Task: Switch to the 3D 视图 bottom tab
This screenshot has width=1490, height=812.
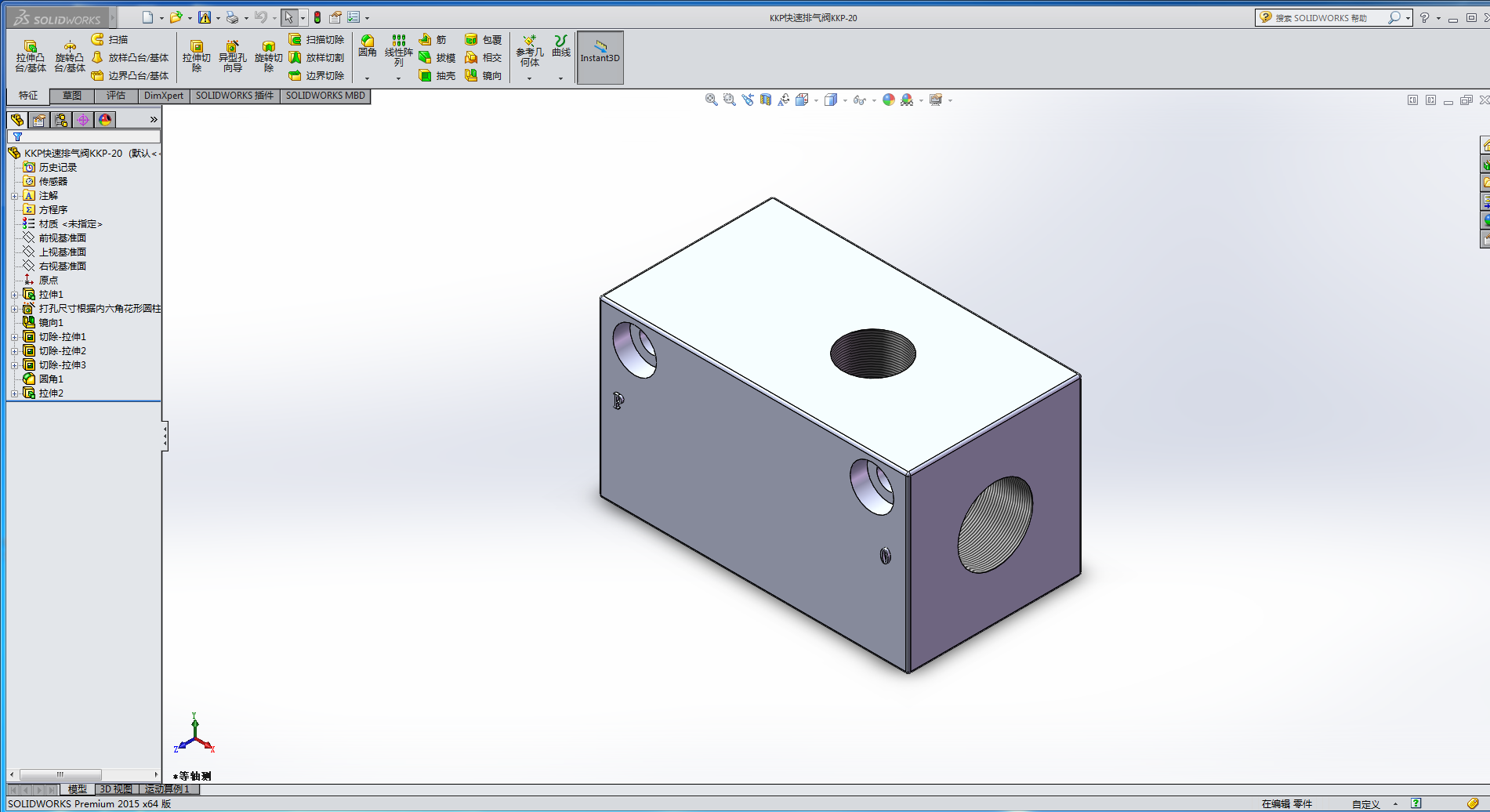Action: (x=116, y=789)
